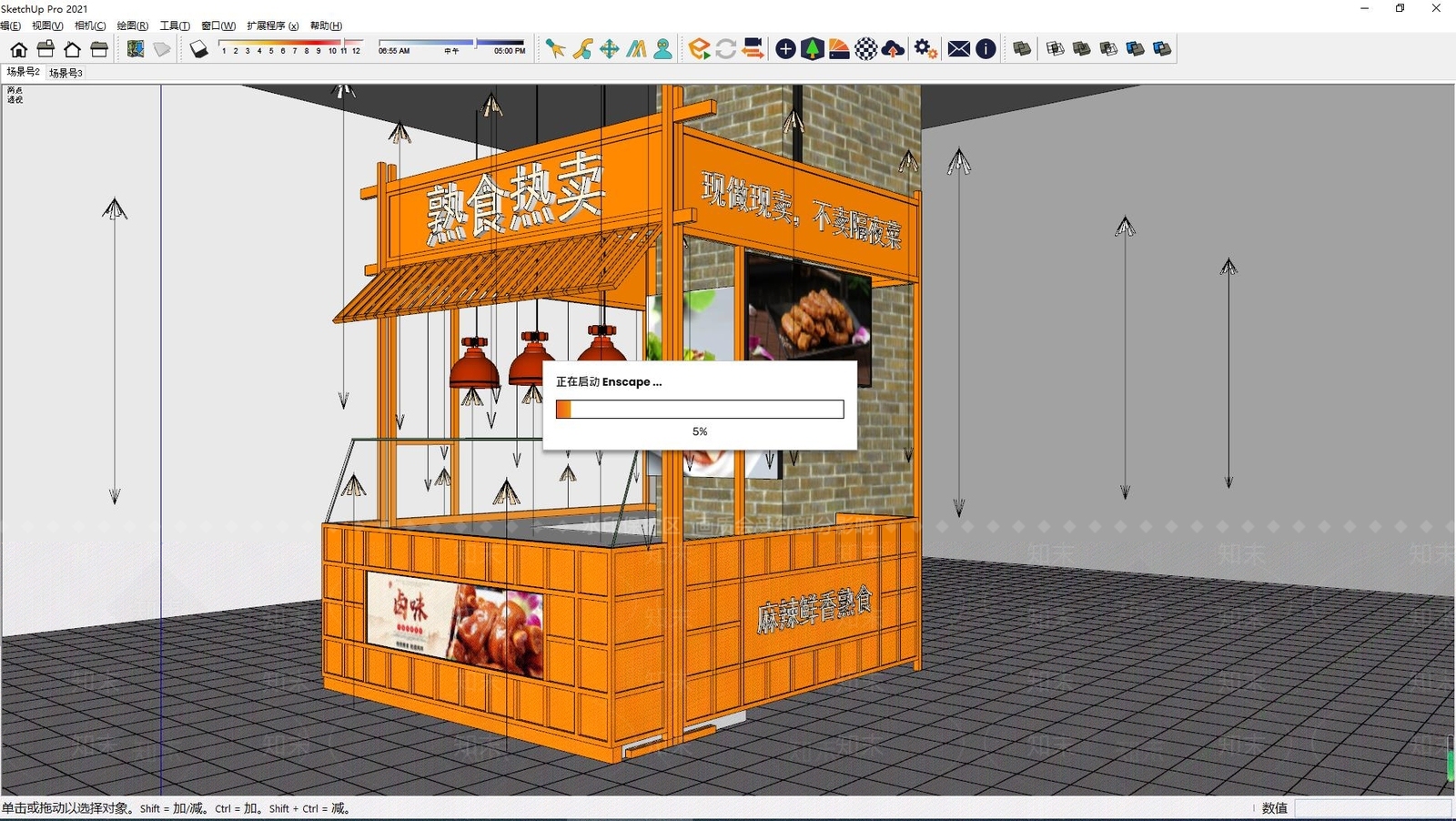1456x821 pixels.
Task: Toggle Enscape live updates sync icon
Action: pyautogui.click(x=725, y=49)
